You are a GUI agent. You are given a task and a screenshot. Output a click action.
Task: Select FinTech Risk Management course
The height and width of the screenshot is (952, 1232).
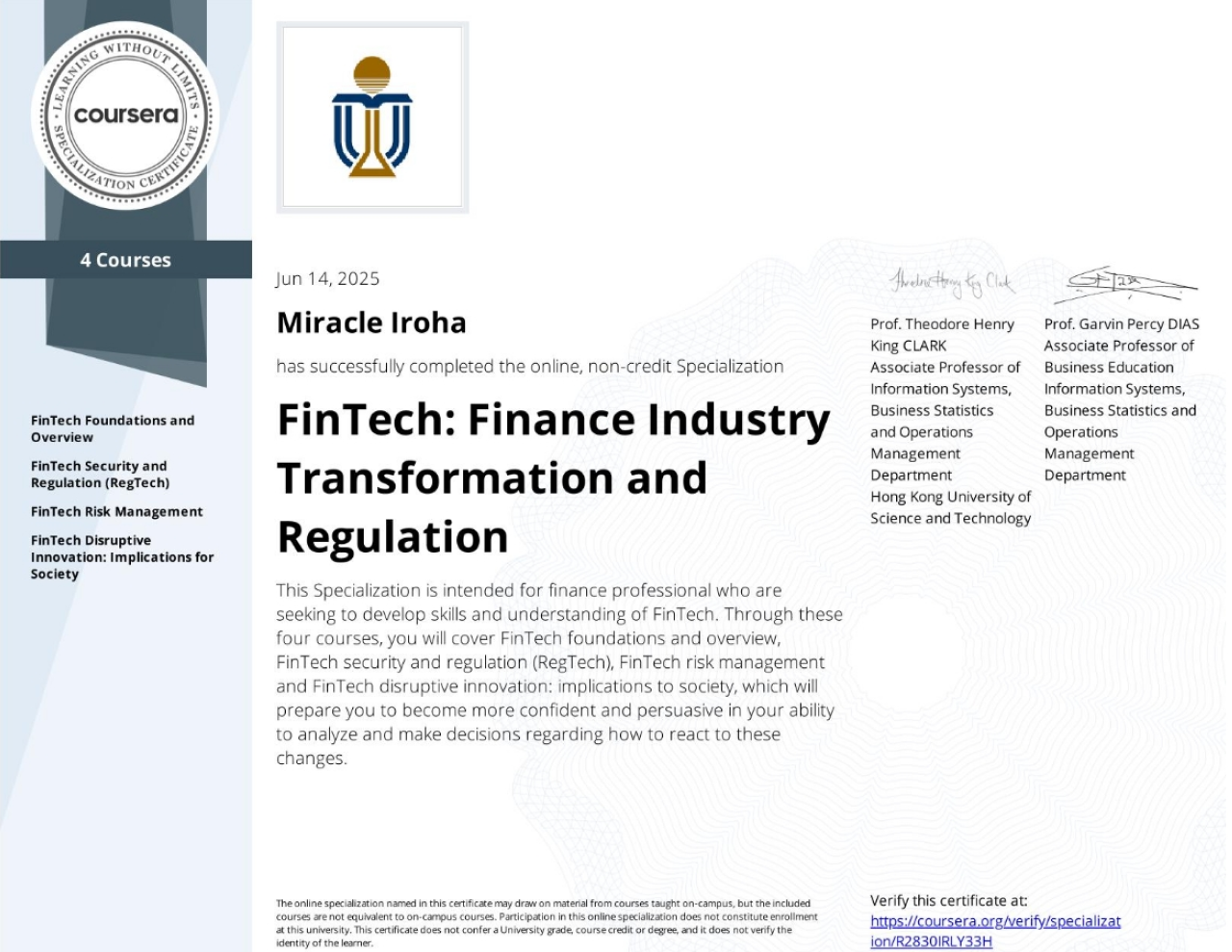tap(116, 511)
